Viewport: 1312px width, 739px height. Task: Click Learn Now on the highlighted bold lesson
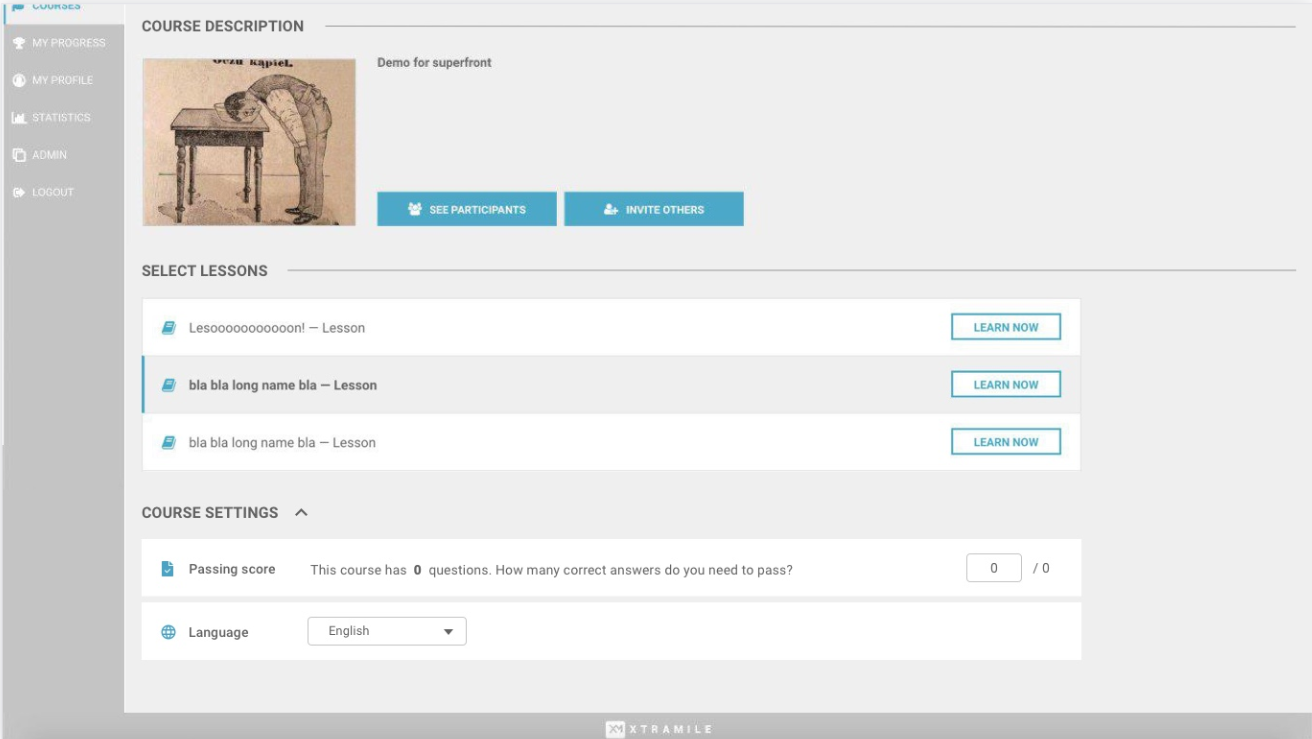click(x=1006, y=384)
